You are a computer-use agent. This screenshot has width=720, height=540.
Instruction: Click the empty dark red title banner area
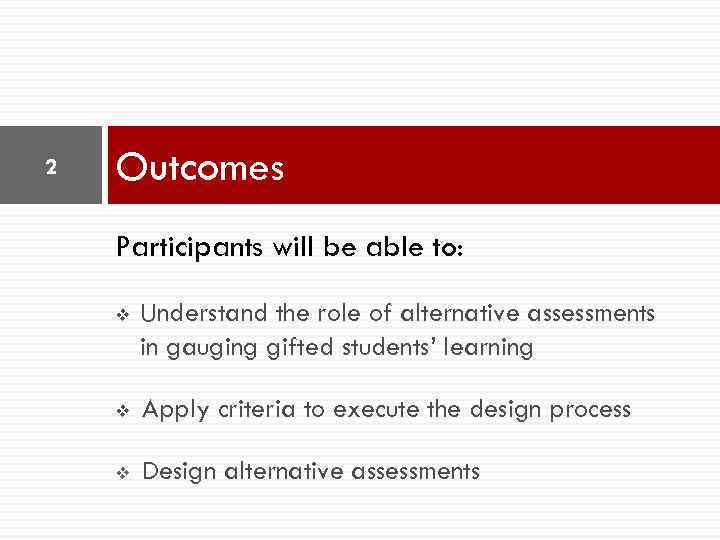point(500,166)
